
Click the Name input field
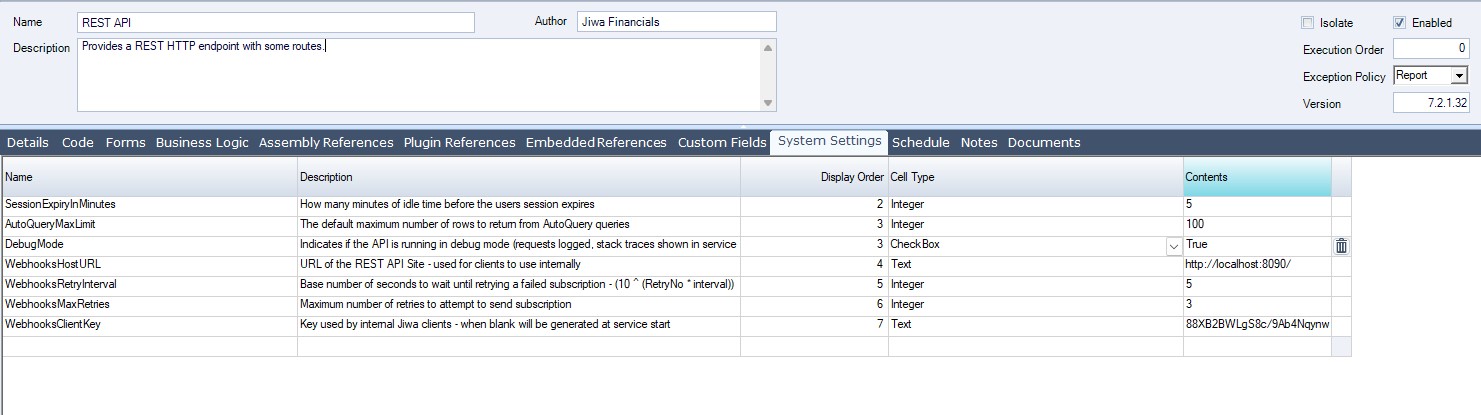click(x=275, y=22)
